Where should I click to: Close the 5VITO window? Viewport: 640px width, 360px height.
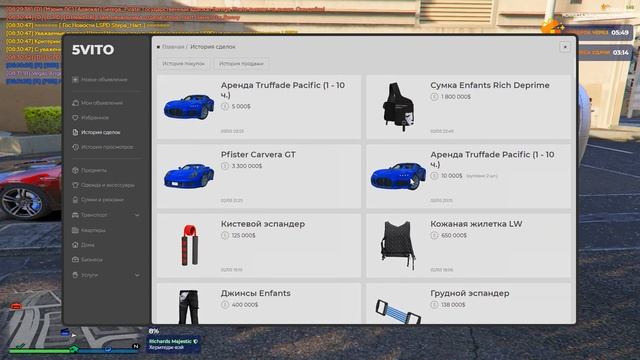pos(565,47)
